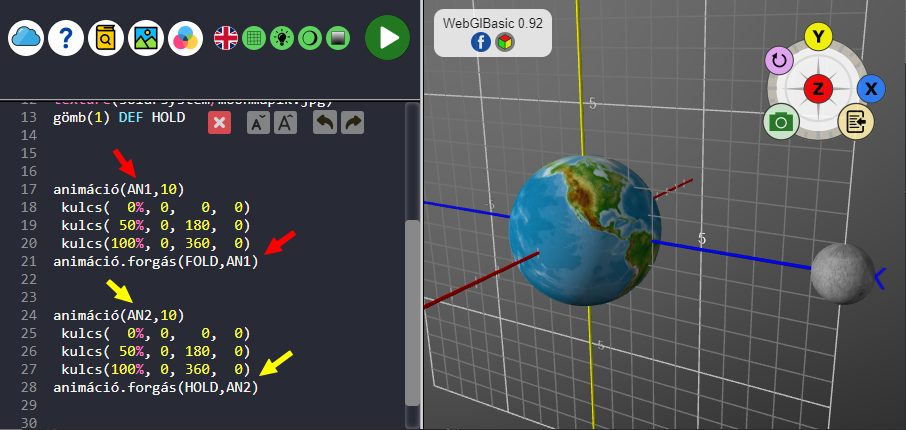
Task: Take a screenshot with camera icon
Action: [780, 122]
